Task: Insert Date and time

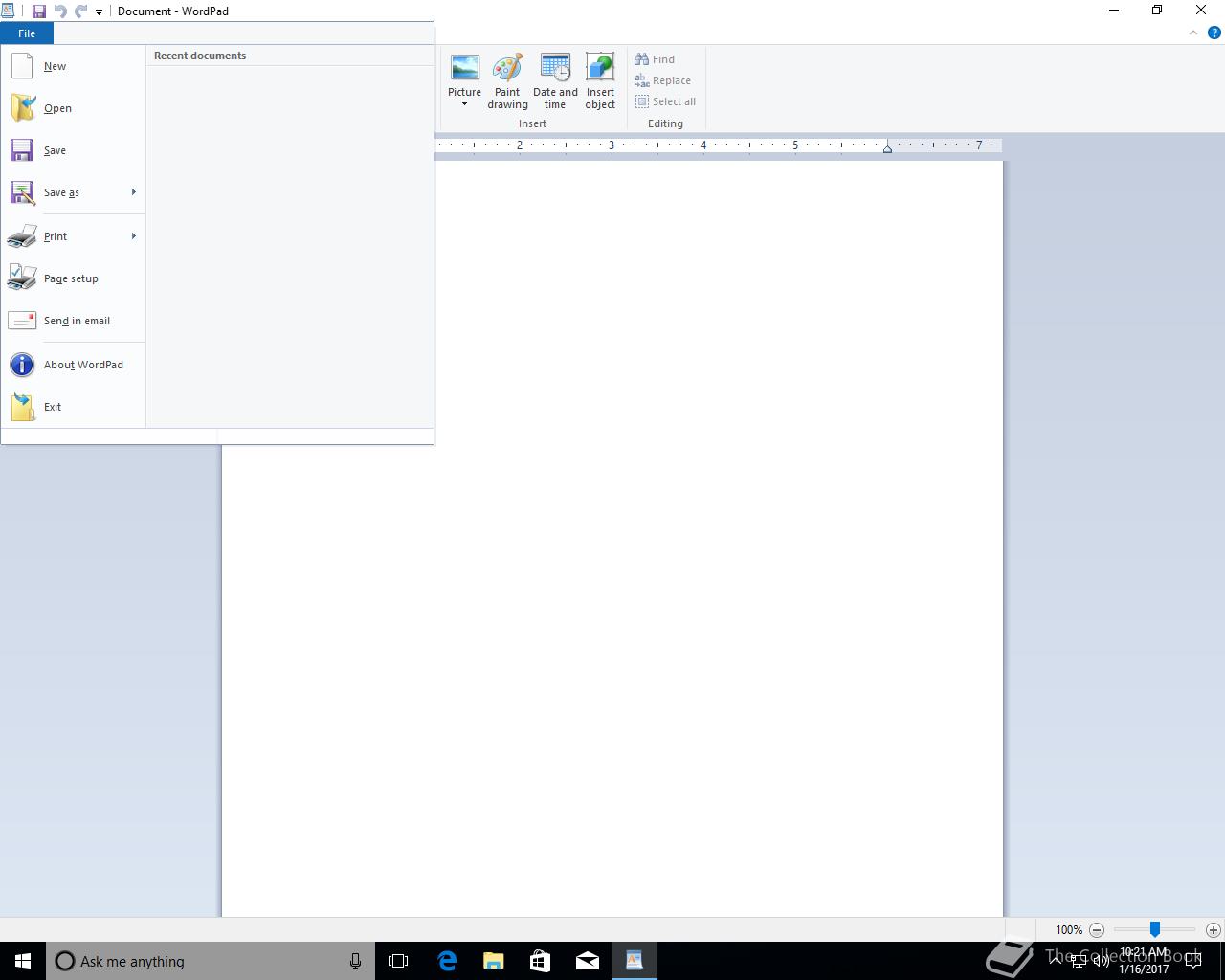Action: pos(555,81)
